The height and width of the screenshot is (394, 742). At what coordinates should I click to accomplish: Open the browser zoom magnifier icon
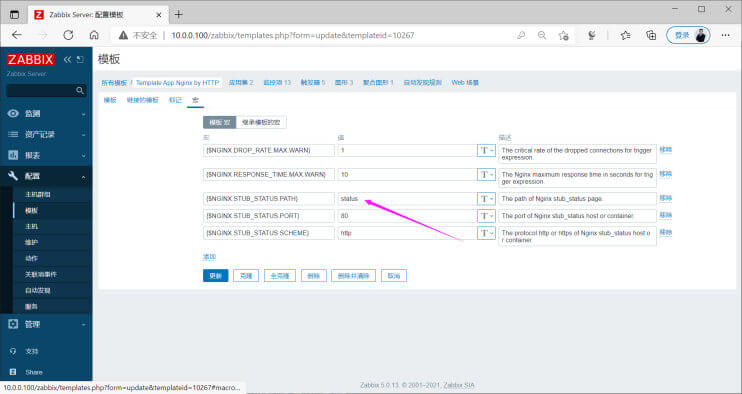pos(542,35)
